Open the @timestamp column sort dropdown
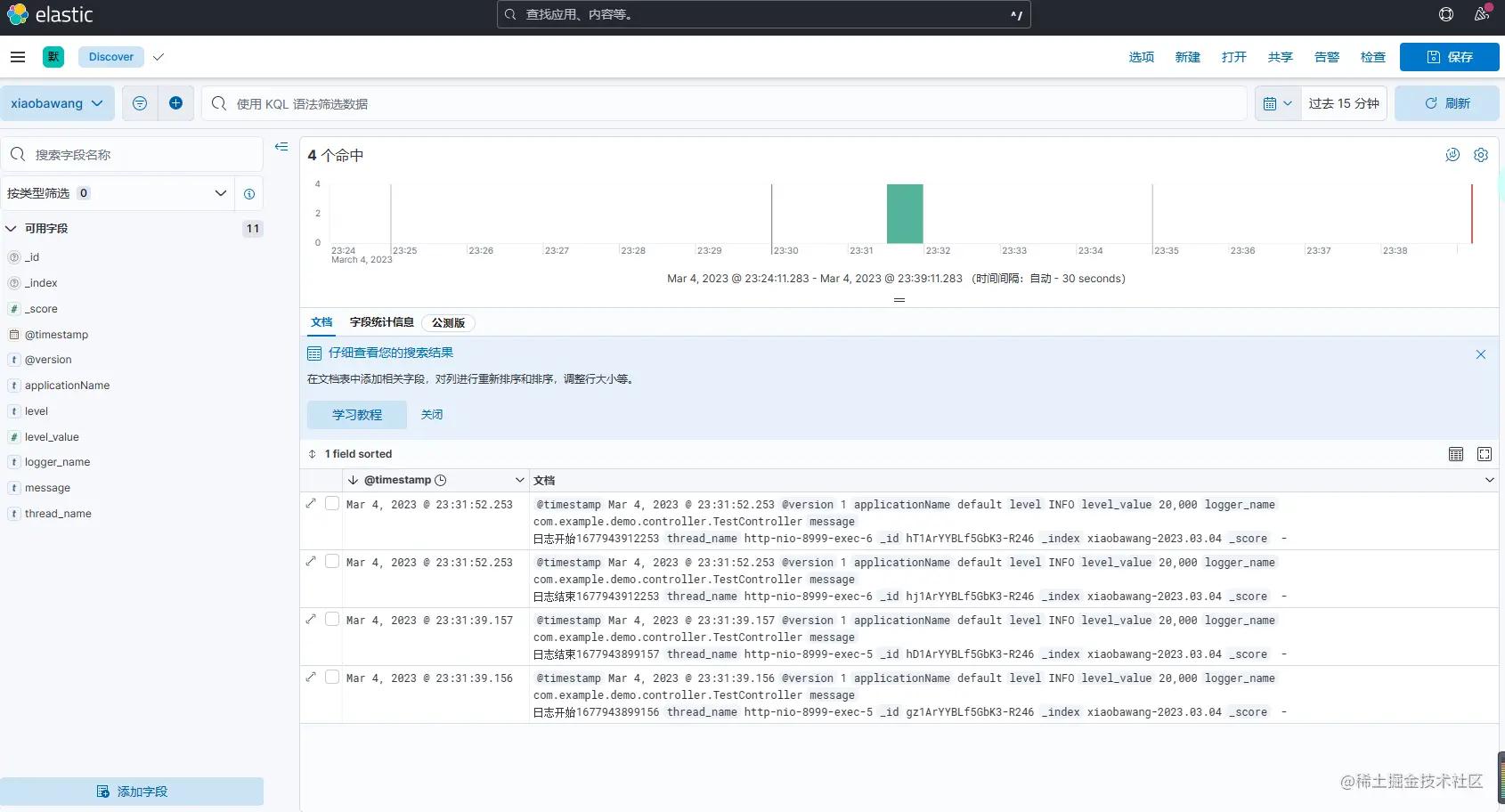Viewport: 1505px width, 812px height. (x=520, y=480)
